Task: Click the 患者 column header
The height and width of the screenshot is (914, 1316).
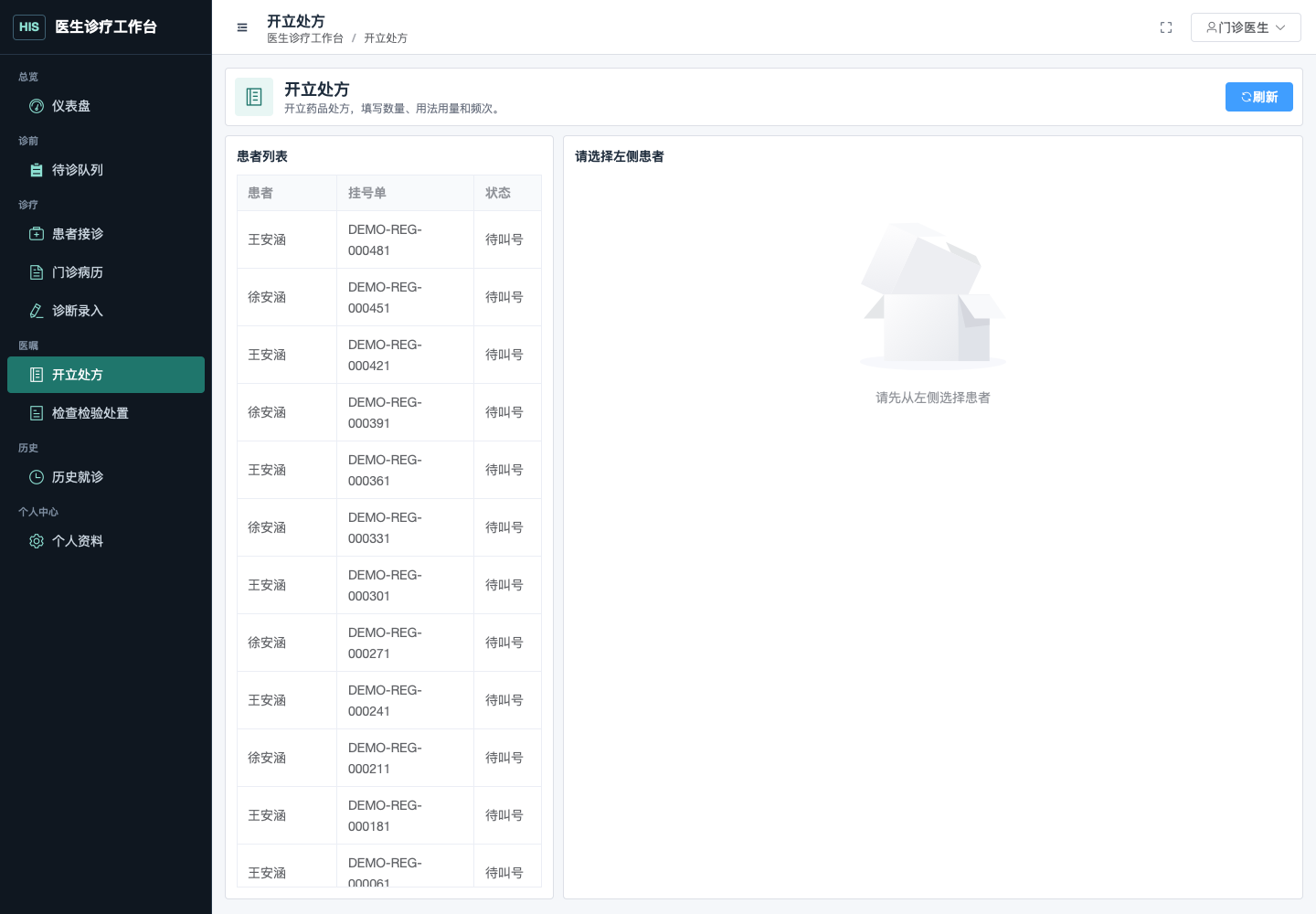Action: pos(287,193)
